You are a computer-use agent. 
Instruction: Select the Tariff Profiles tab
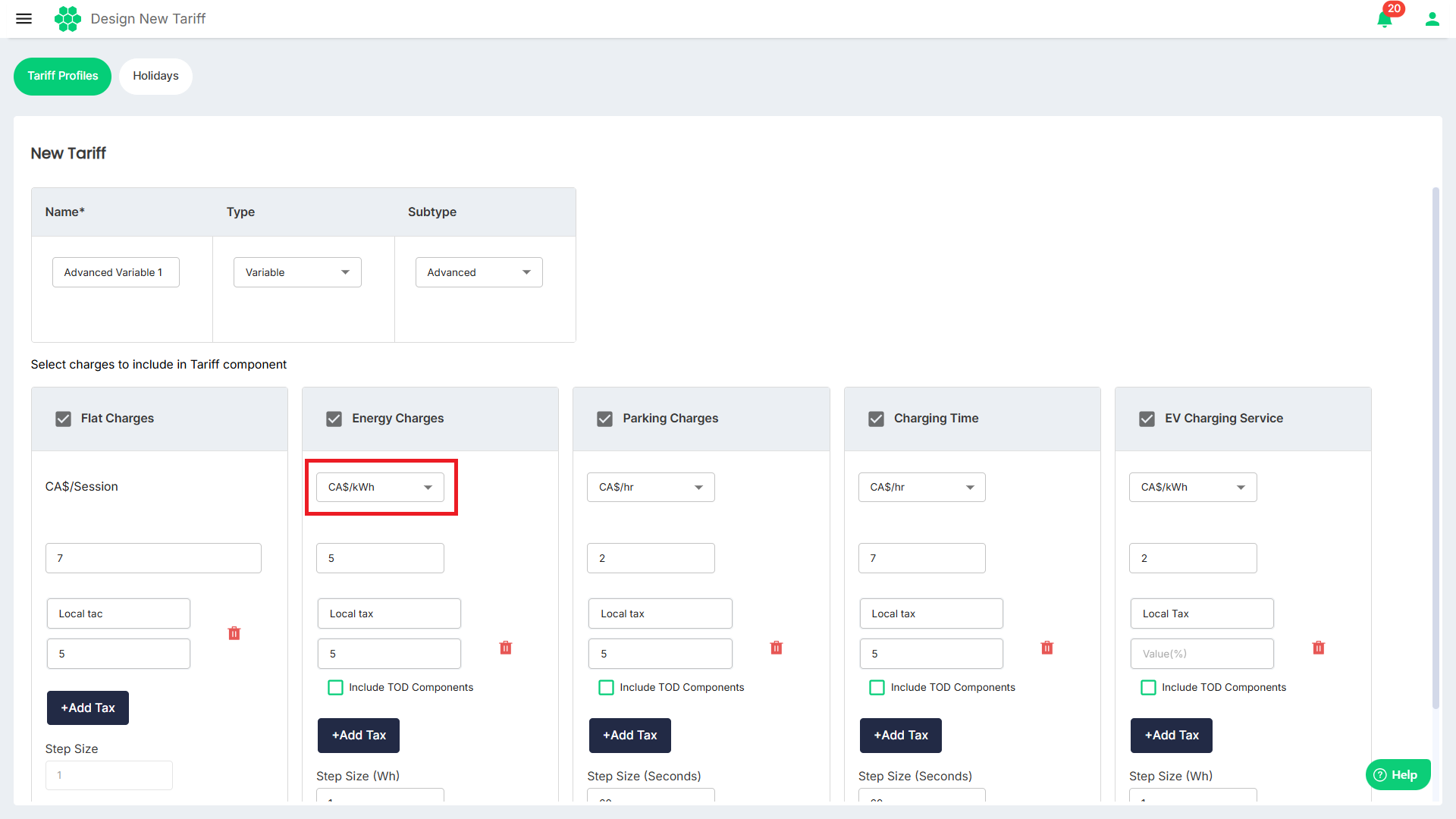(62, 76)
